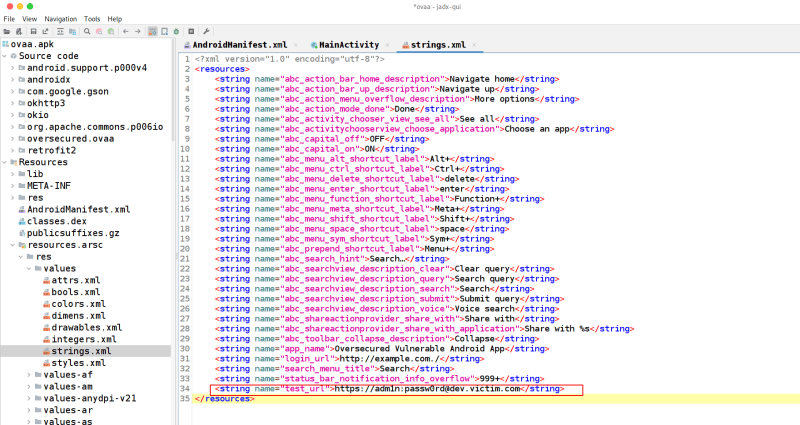Select strings.xml in the tree
Viewport: 800px width, 425px height.
pos(81,351)
